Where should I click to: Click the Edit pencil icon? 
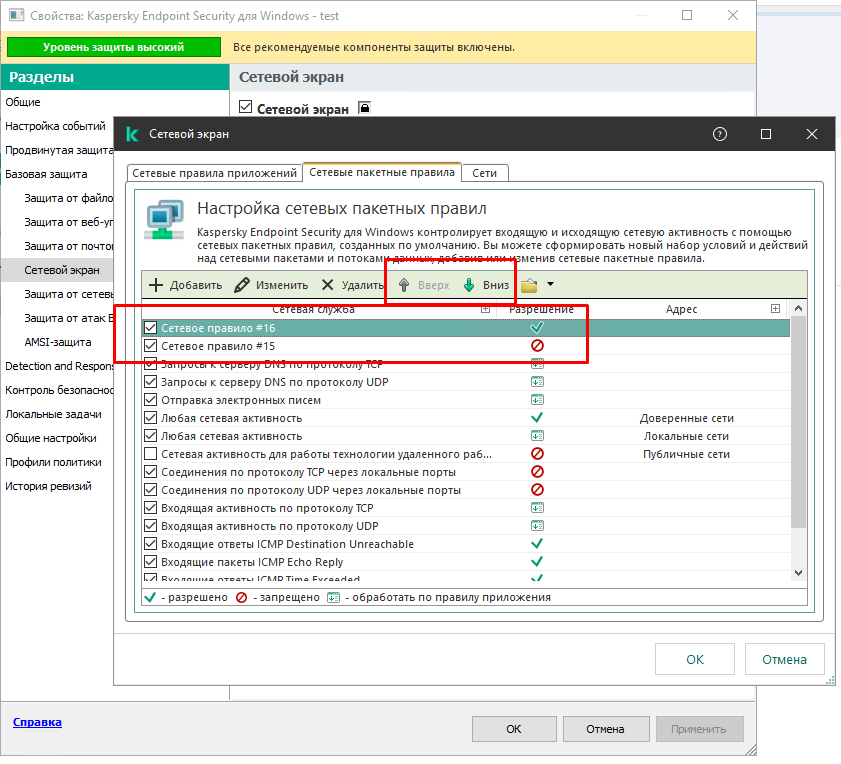click(242, 285)
